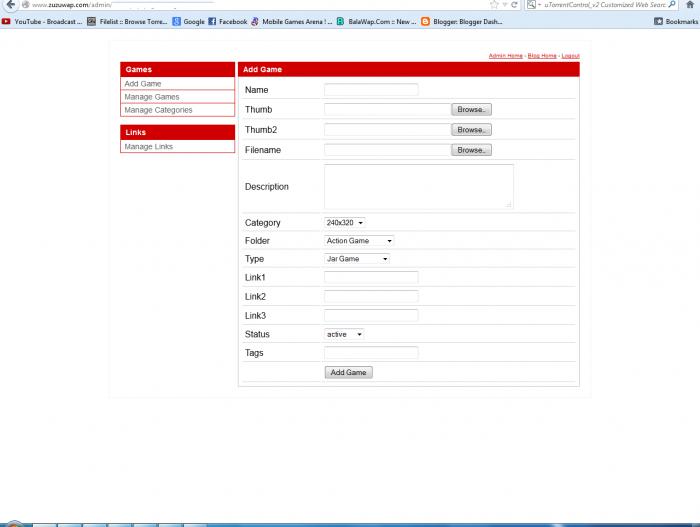This screenshot has width=700, height=527.
Task: Browse for the Thumb file
Action: coord(471,109)
